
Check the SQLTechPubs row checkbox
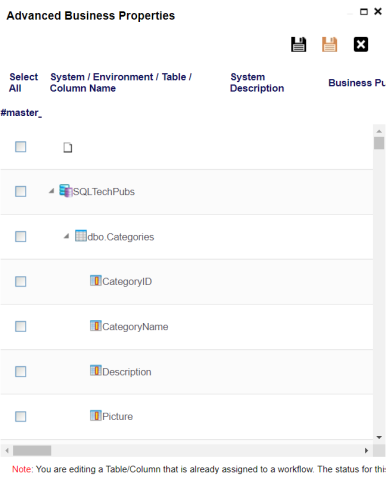(x=21, y=191)
